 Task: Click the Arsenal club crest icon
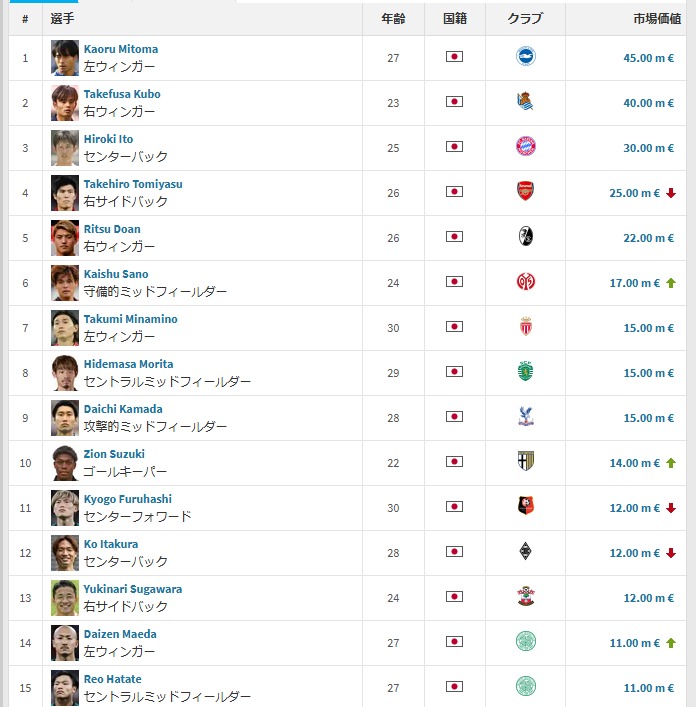525,192
